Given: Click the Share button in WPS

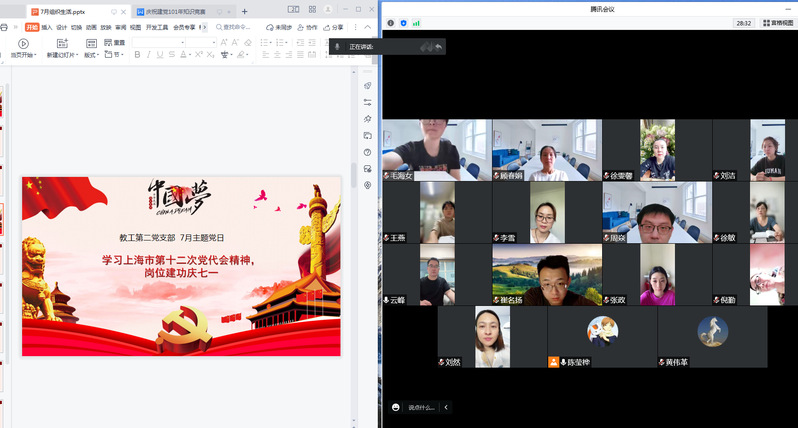Looking at the screenshot, I should tap(333, 27).
